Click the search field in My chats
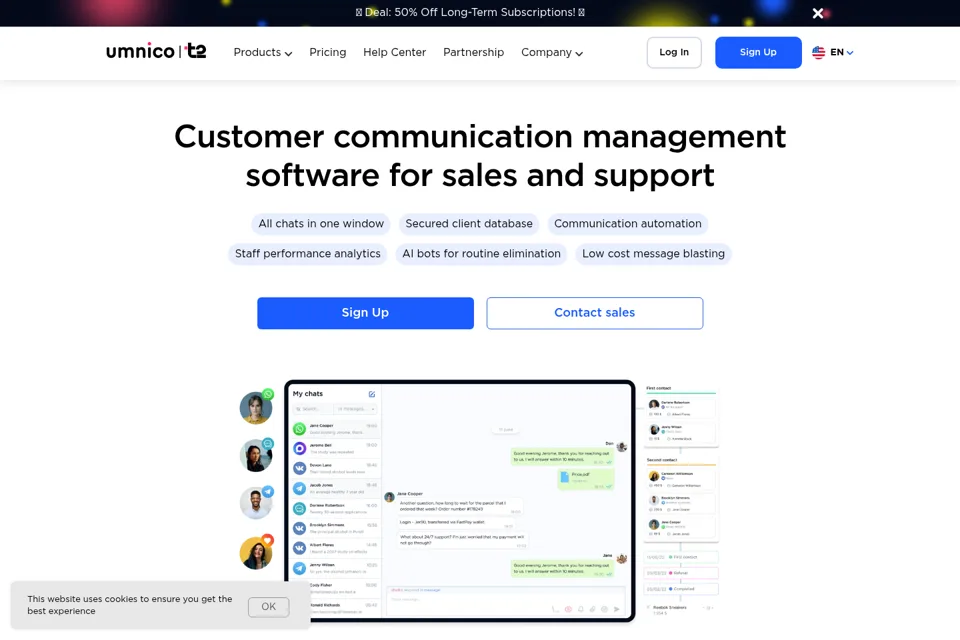The image size is (960, 640). click(x=313, y=408)
